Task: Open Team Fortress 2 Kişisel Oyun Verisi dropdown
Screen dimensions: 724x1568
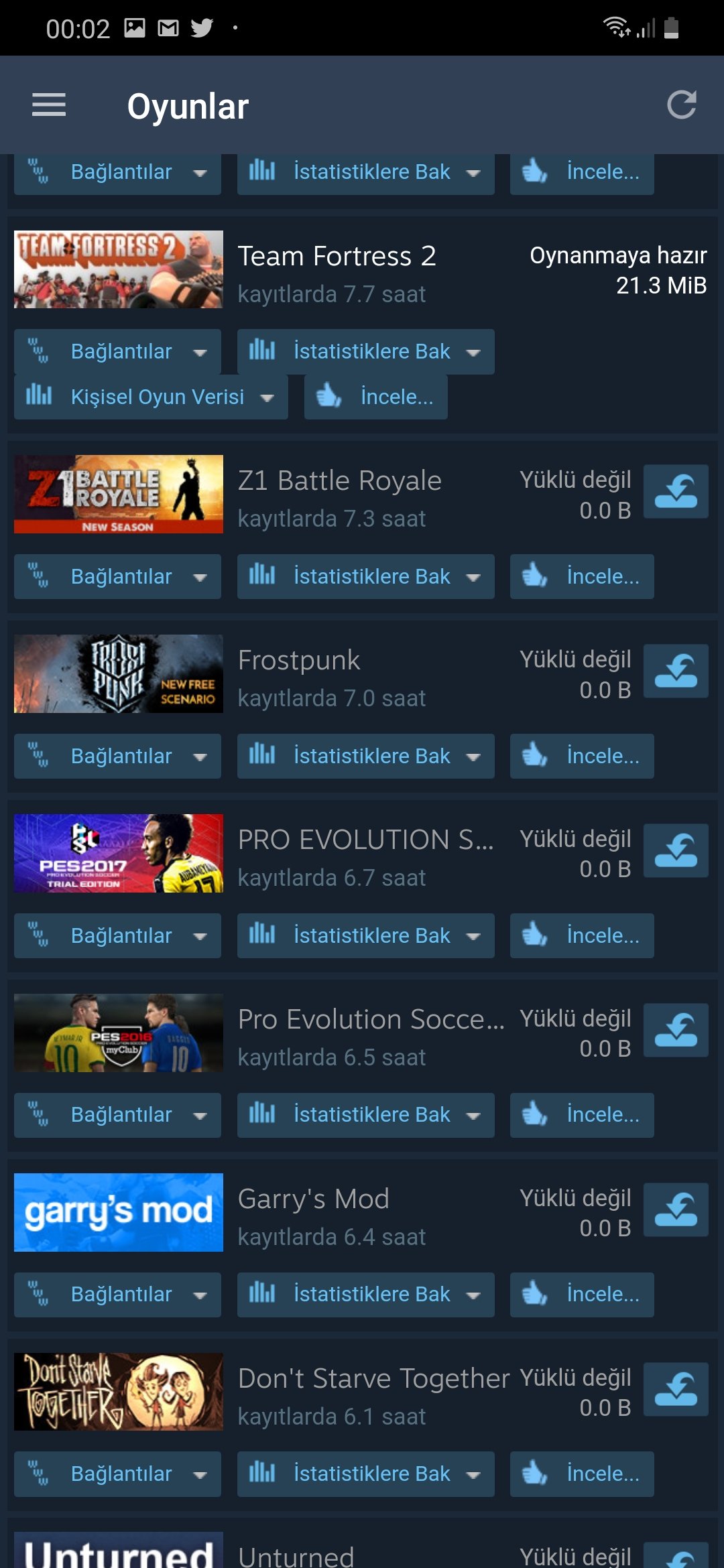Action: 151,397
